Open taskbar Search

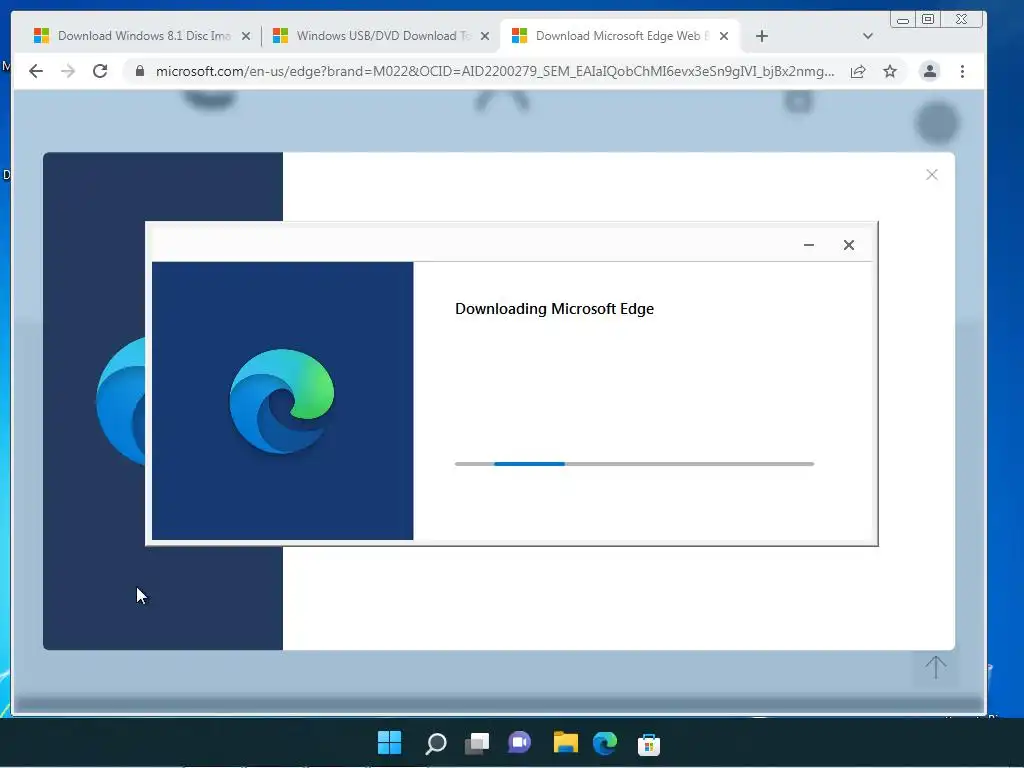(x=435, y=743)
